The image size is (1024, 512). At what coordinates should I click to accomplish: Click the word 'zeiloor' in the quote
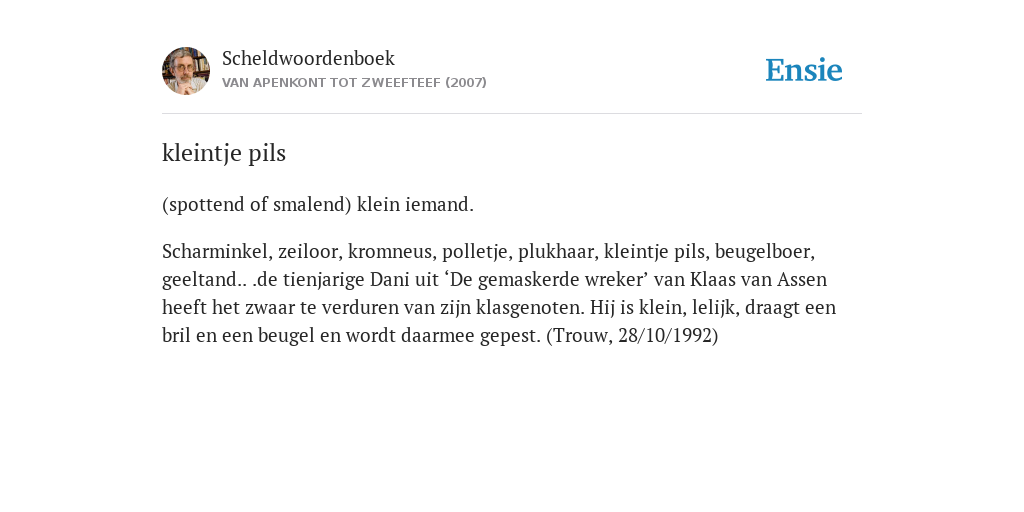click(x=310, y=251)
